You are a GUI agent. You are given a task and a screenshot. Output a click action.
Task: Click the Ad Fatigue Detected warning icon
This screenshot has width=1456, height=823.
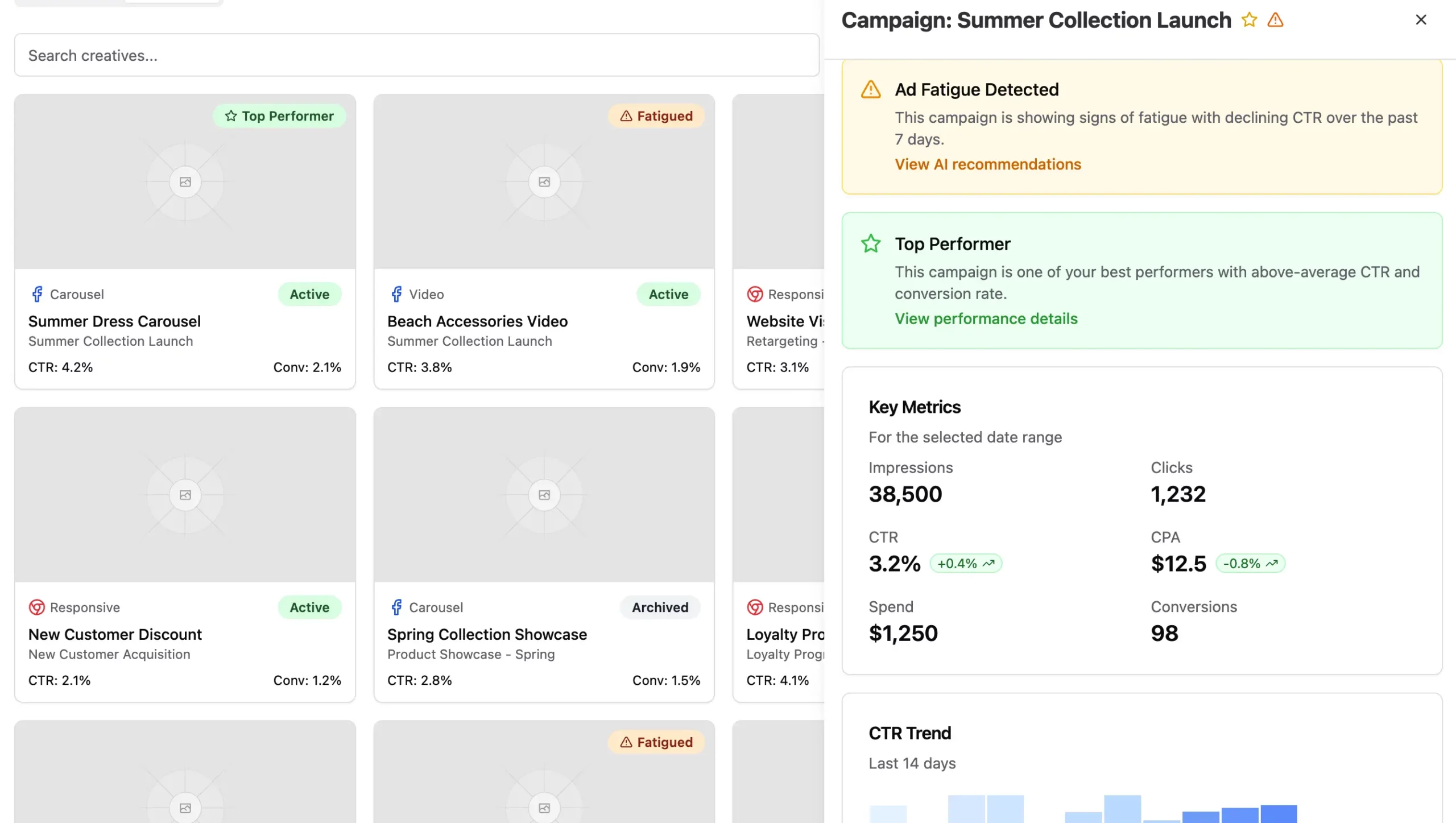pyautogui.click(x=871, y=90)
